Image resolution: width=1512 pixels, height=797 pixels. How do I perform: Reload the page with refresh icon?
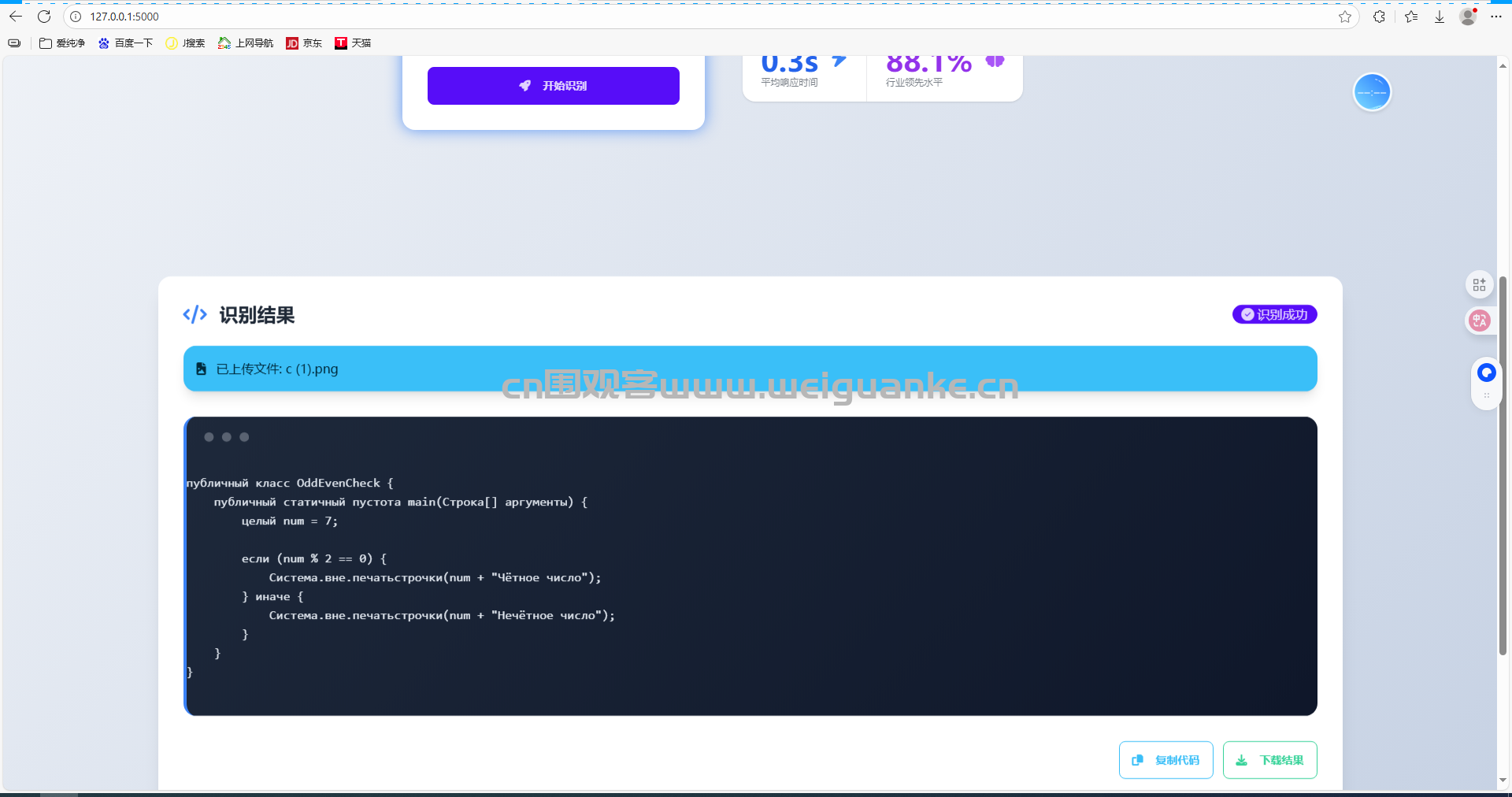point(44,17)
